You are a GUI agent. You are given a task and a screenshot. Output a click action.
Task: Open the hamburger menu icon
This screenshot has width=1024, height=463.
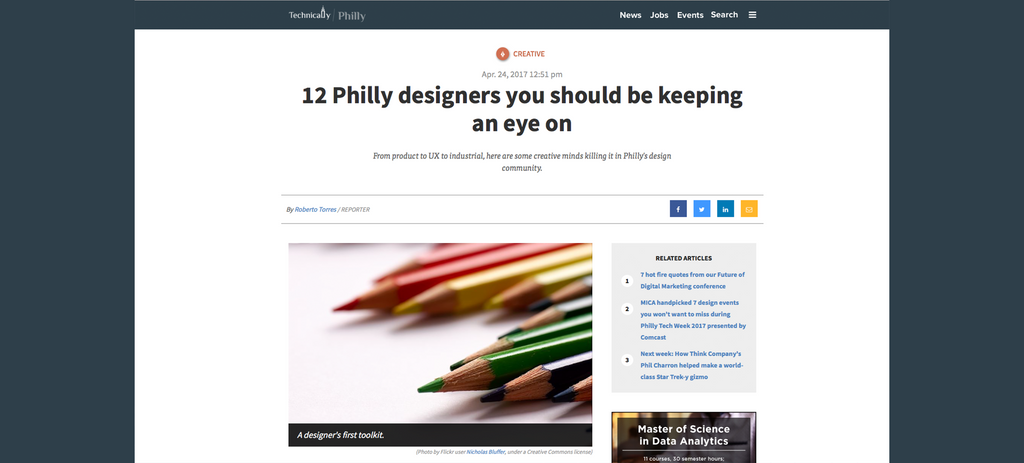752,15
